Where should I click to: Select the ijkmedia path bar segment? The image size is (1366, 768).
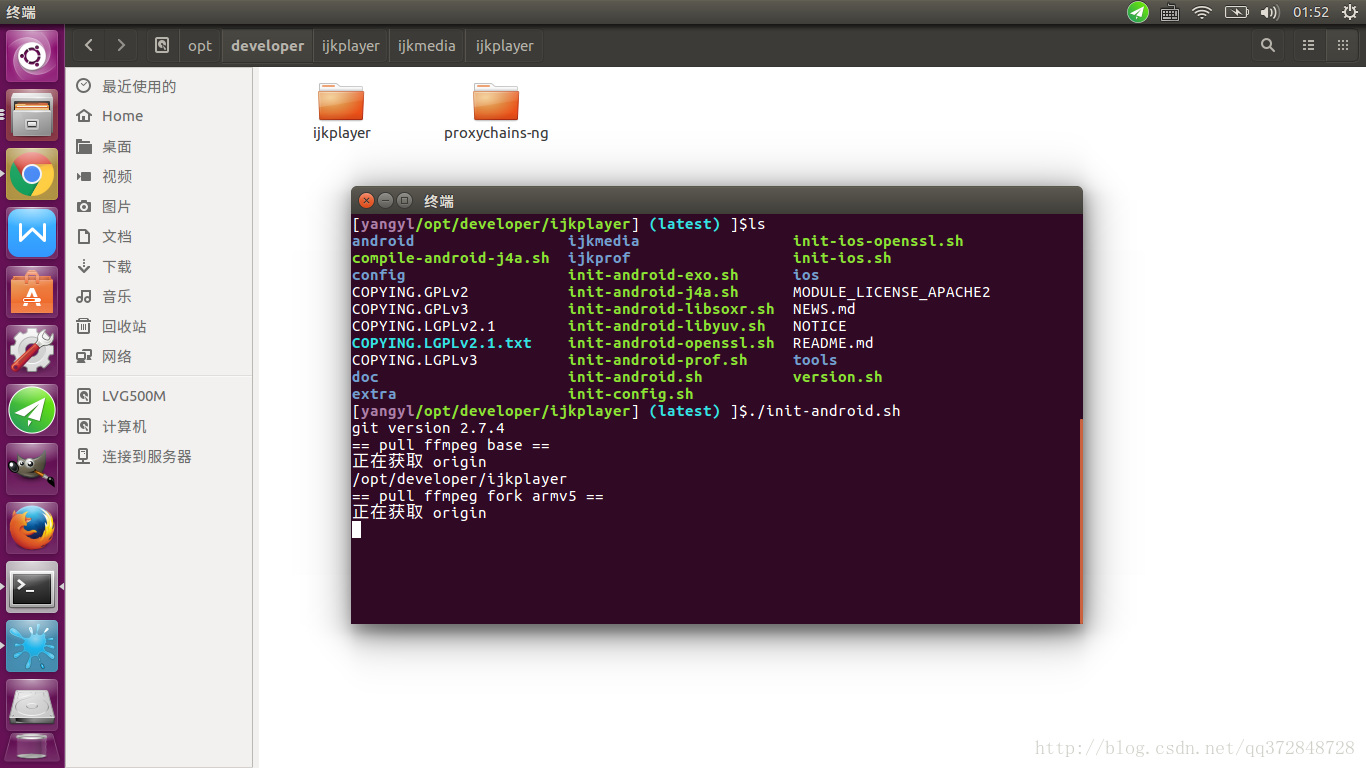pos(427,45)
